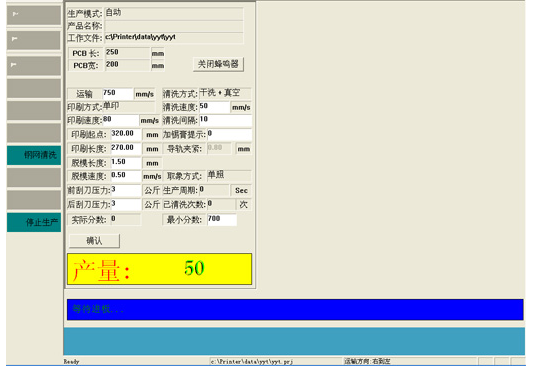The height and width of the screenshot is (370, 534).
Task: Click the 前刮刀压力 input field
Action: [x=126, y=190]
